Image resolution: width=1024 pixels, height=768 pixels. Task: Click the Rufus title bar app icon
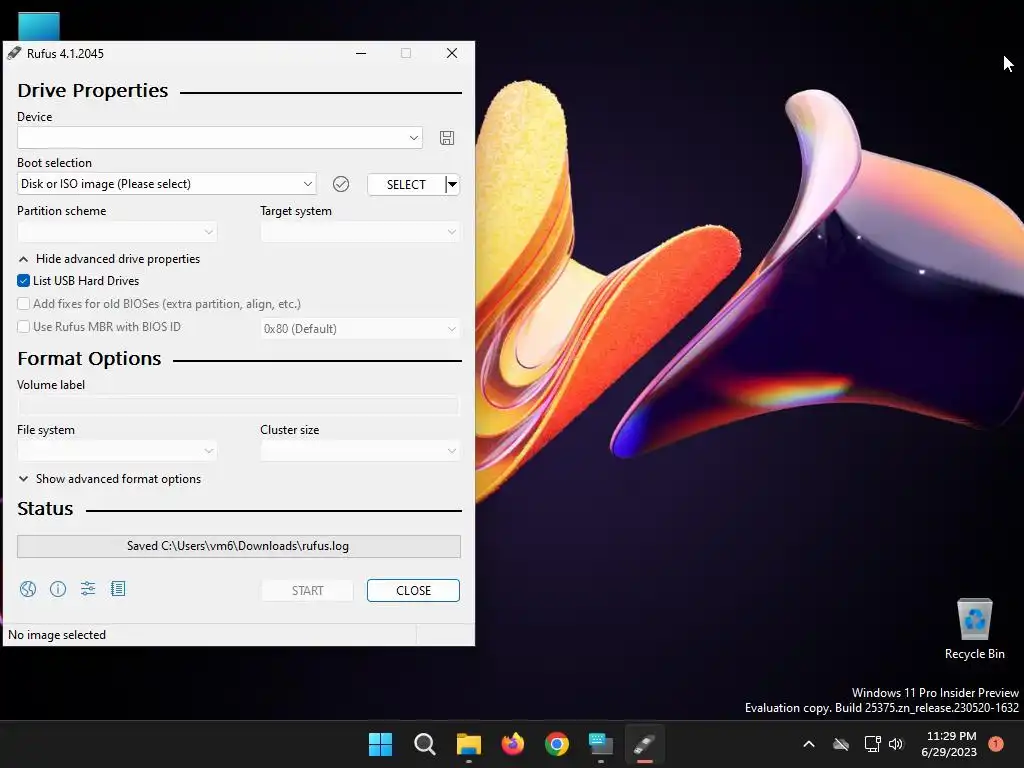point(14,54)
